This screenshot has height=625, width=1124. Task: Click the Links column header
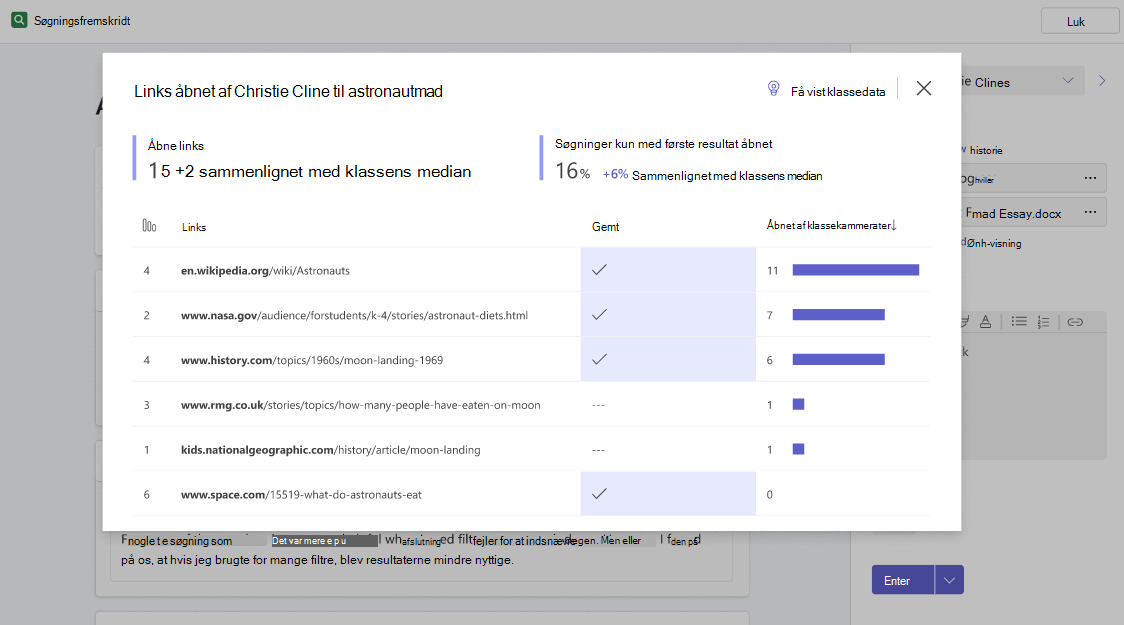tap(194, 227)
